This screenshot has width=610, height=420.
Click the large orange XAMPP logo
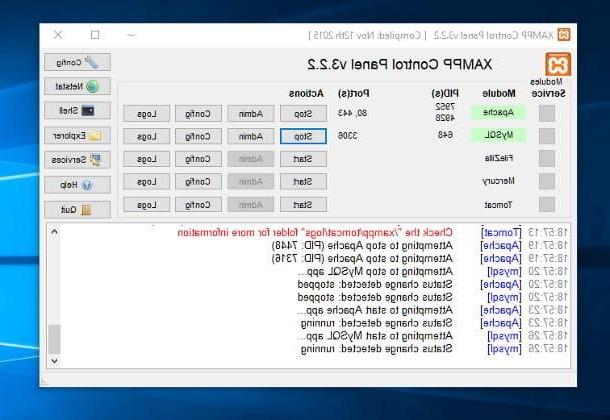pyautogui.click(x=558, y=64)
